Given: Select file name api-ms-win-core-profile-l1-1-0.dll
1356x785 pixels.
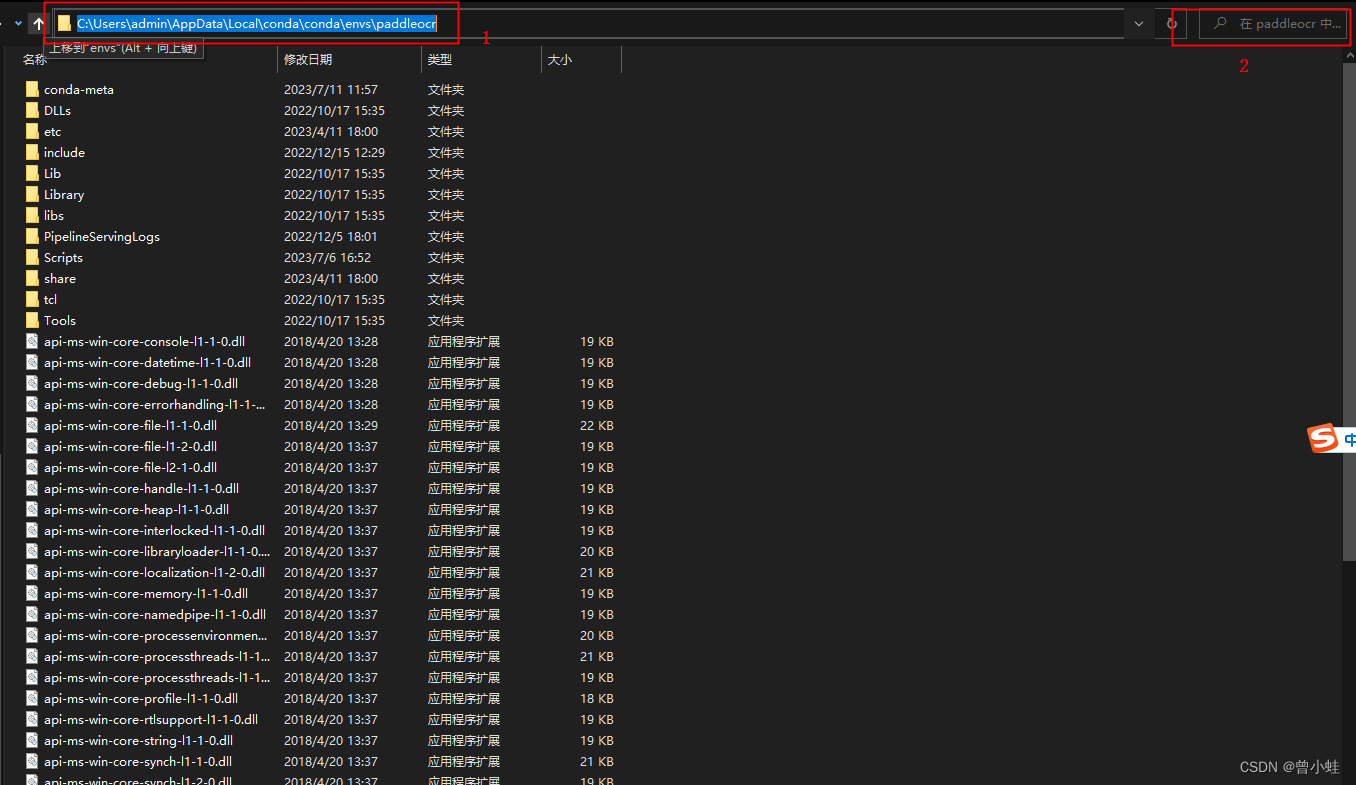Looking at the screenshot, I should coord(141,699).
